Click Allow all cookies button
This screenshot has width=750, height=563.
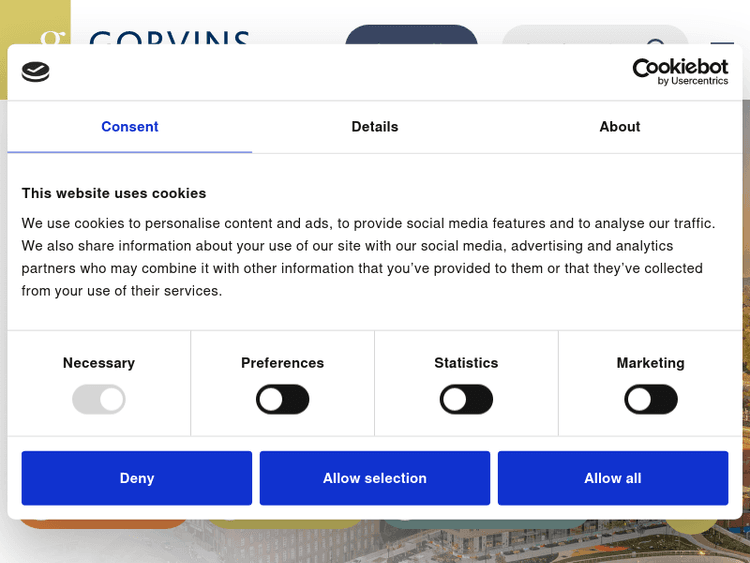[613, 478]
